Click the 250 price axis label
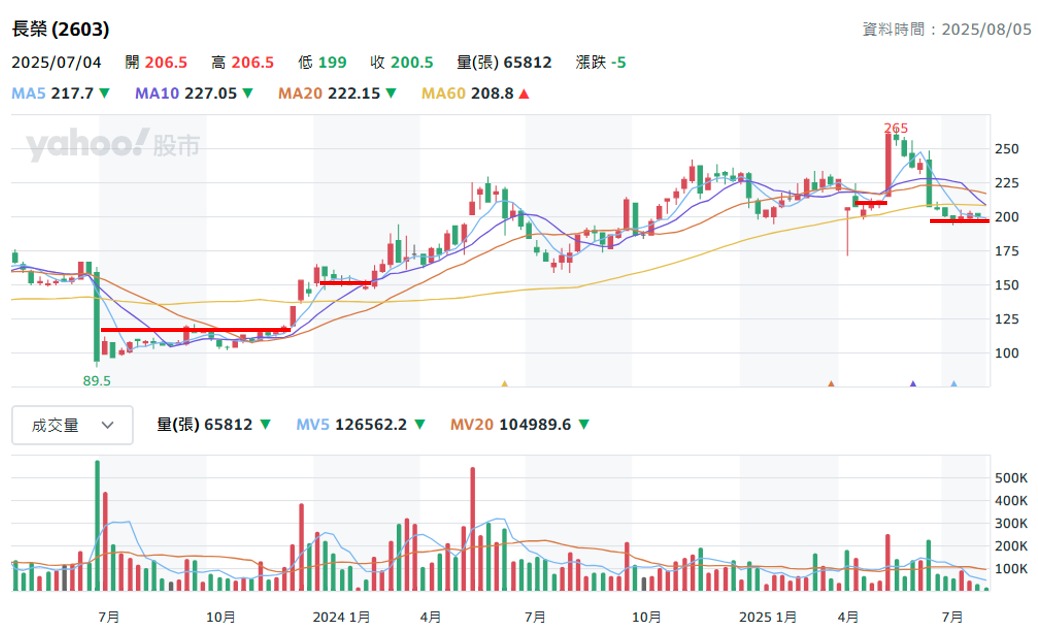 coord(1007,149)
